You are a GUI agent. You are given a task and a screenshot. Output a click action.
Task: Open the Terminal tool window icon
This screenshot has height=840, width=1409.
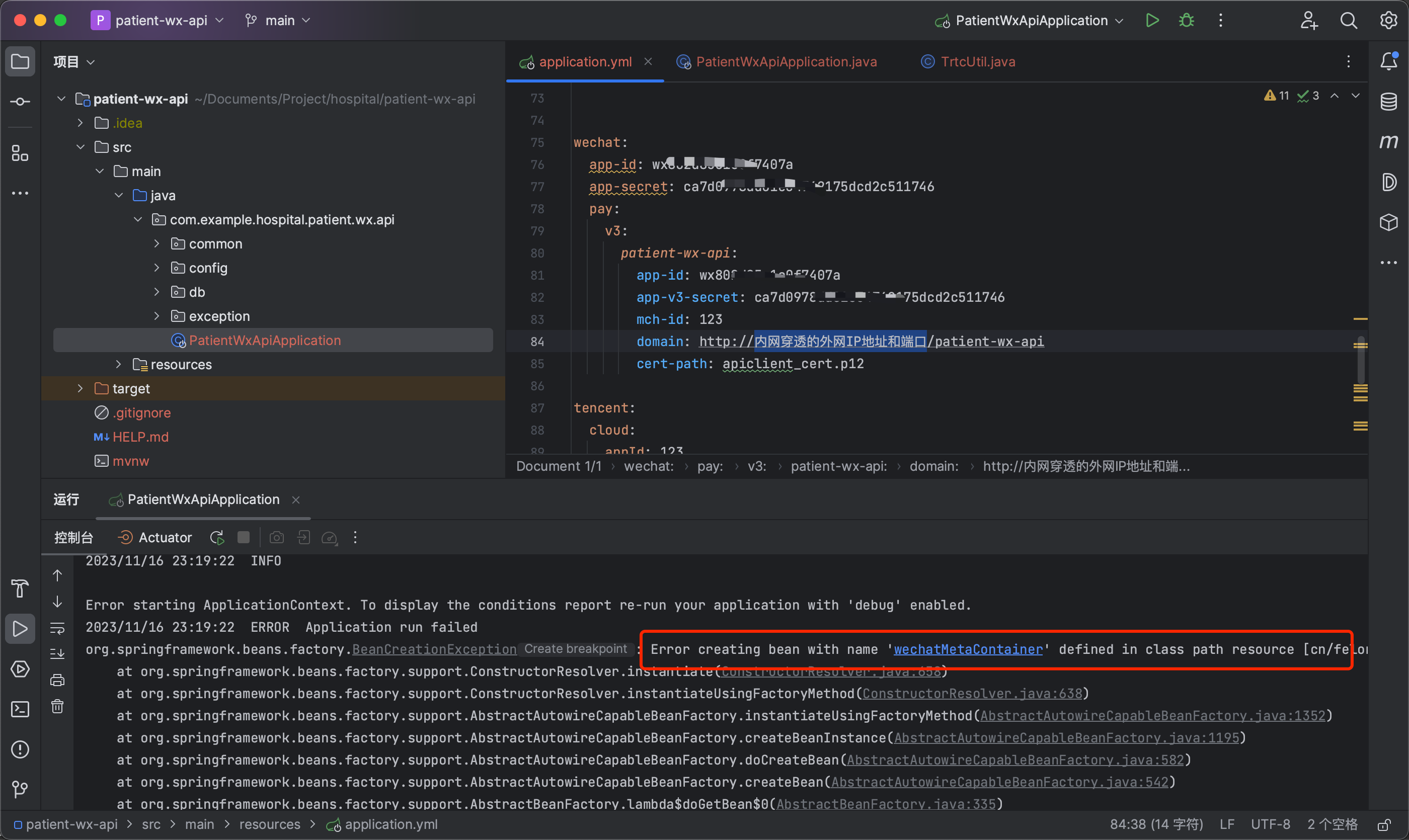21,709
